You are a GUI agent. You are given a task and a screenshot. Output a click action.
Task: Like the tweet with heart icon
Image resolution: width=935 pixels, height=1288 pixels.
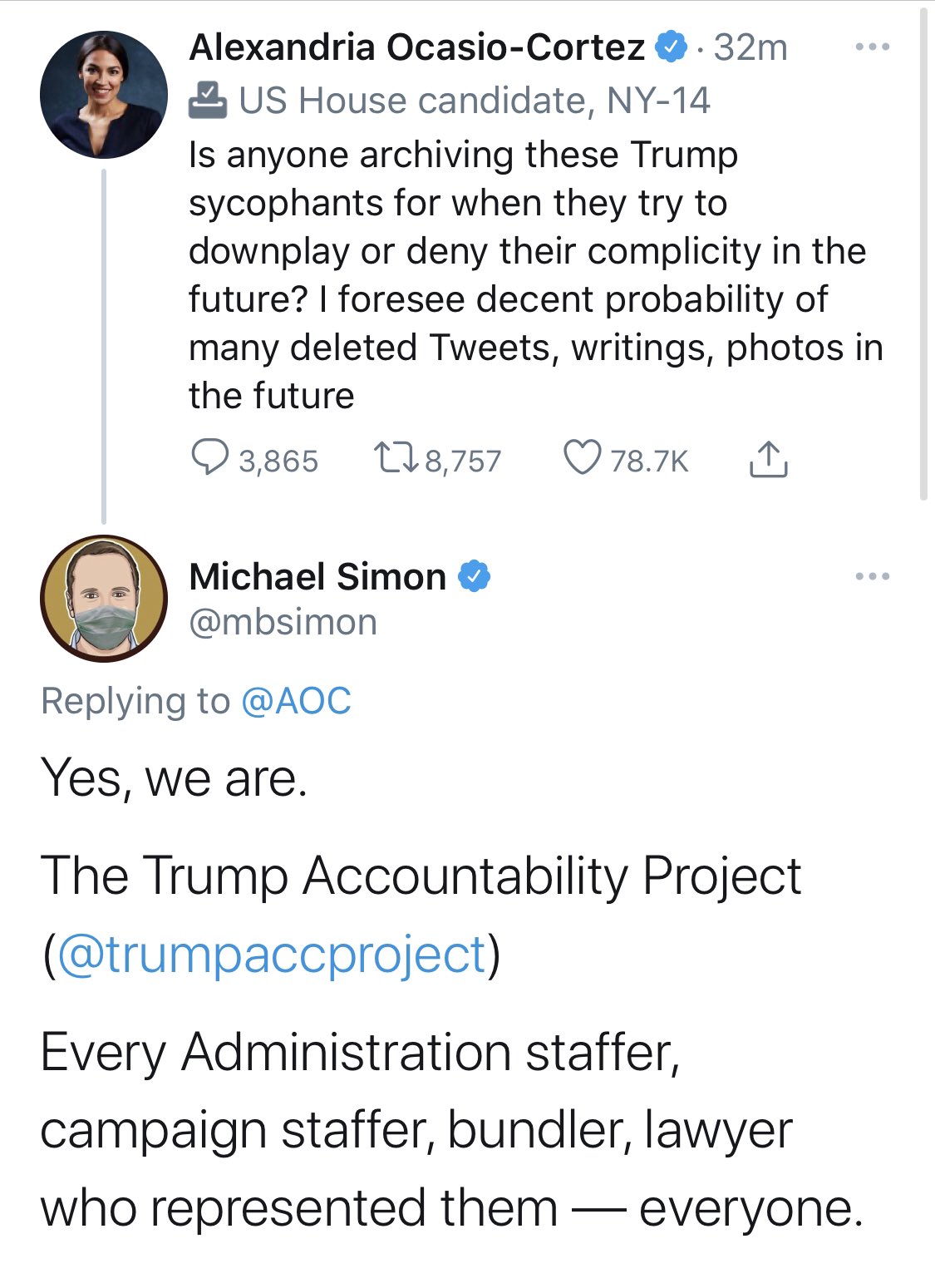tap(582, 458)
